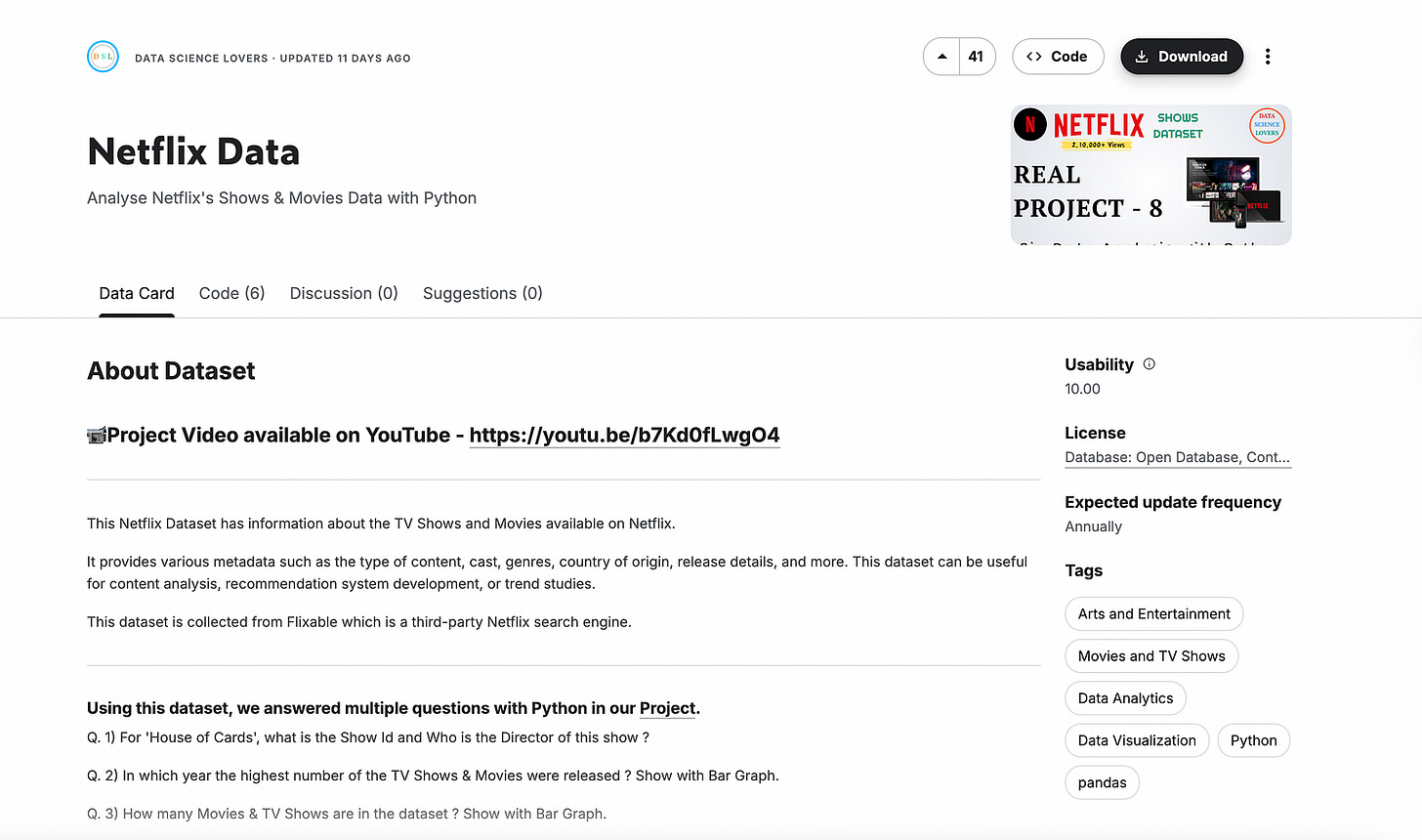This screenshot has height=840, width=1422.
Task: Click the 'UPDATED 11 DAYS AGO' text
Action: (x=345, y=59)
